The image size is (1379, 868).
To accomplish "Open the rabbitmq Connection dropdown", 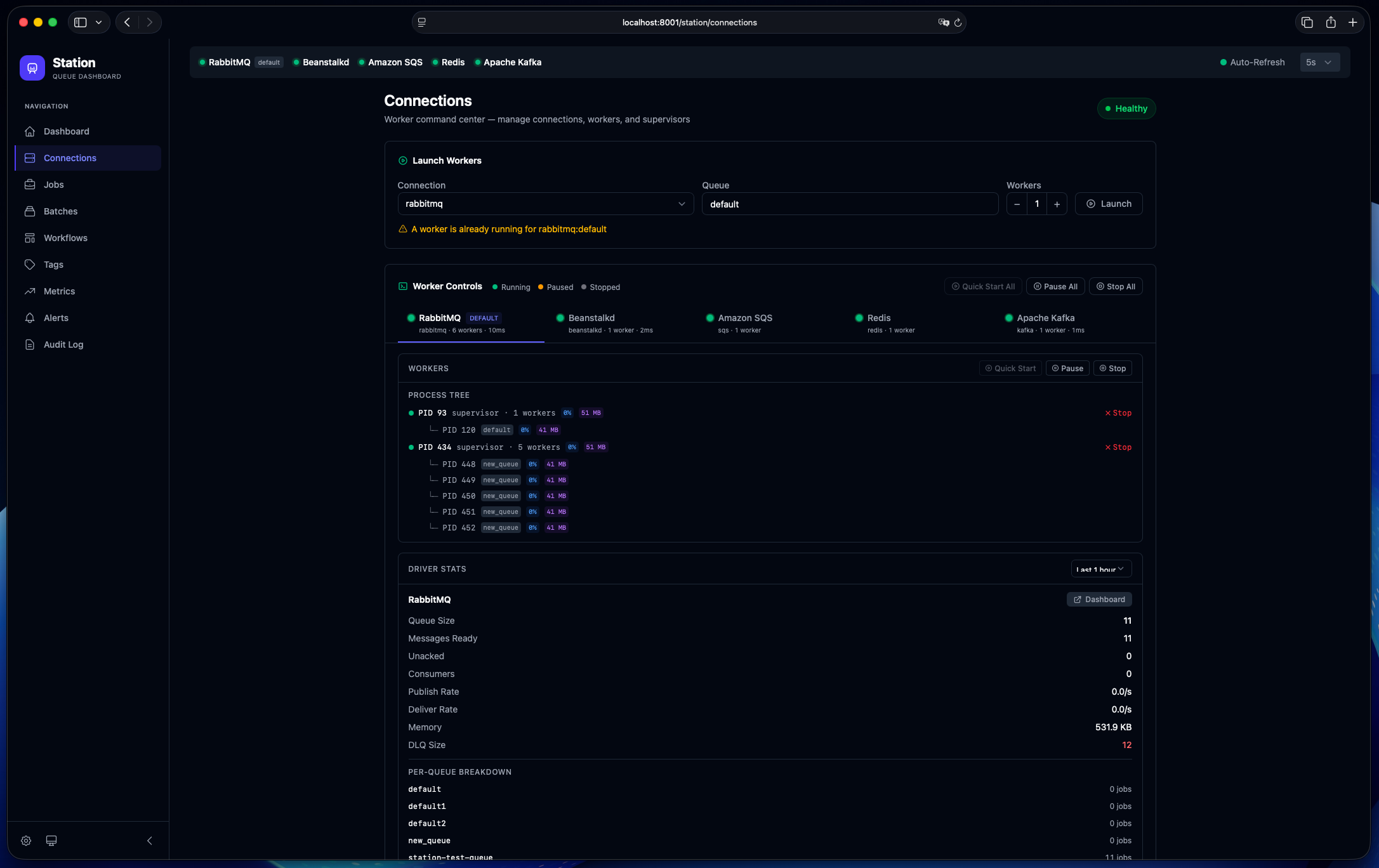I will tap(545, 204).
